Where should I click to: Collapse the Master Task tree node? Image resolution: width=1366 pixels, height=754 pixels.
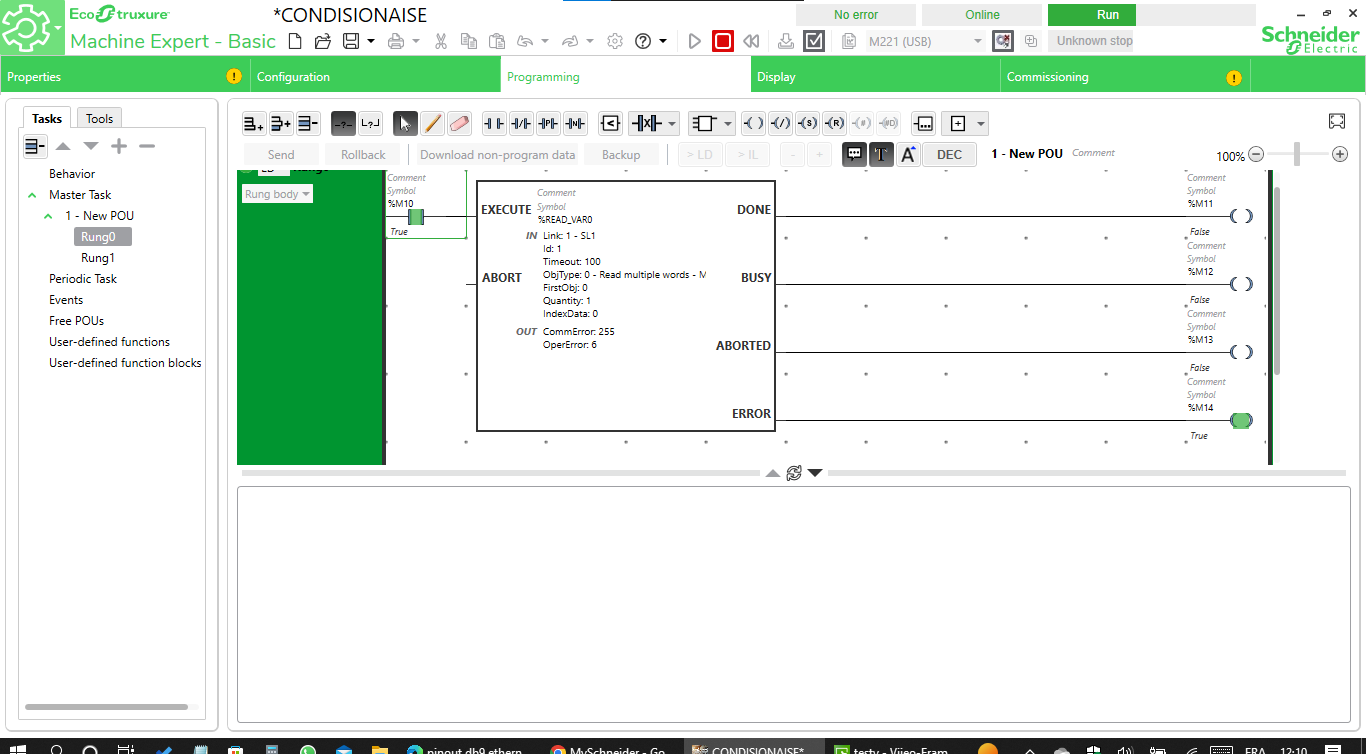coord(32,195)
